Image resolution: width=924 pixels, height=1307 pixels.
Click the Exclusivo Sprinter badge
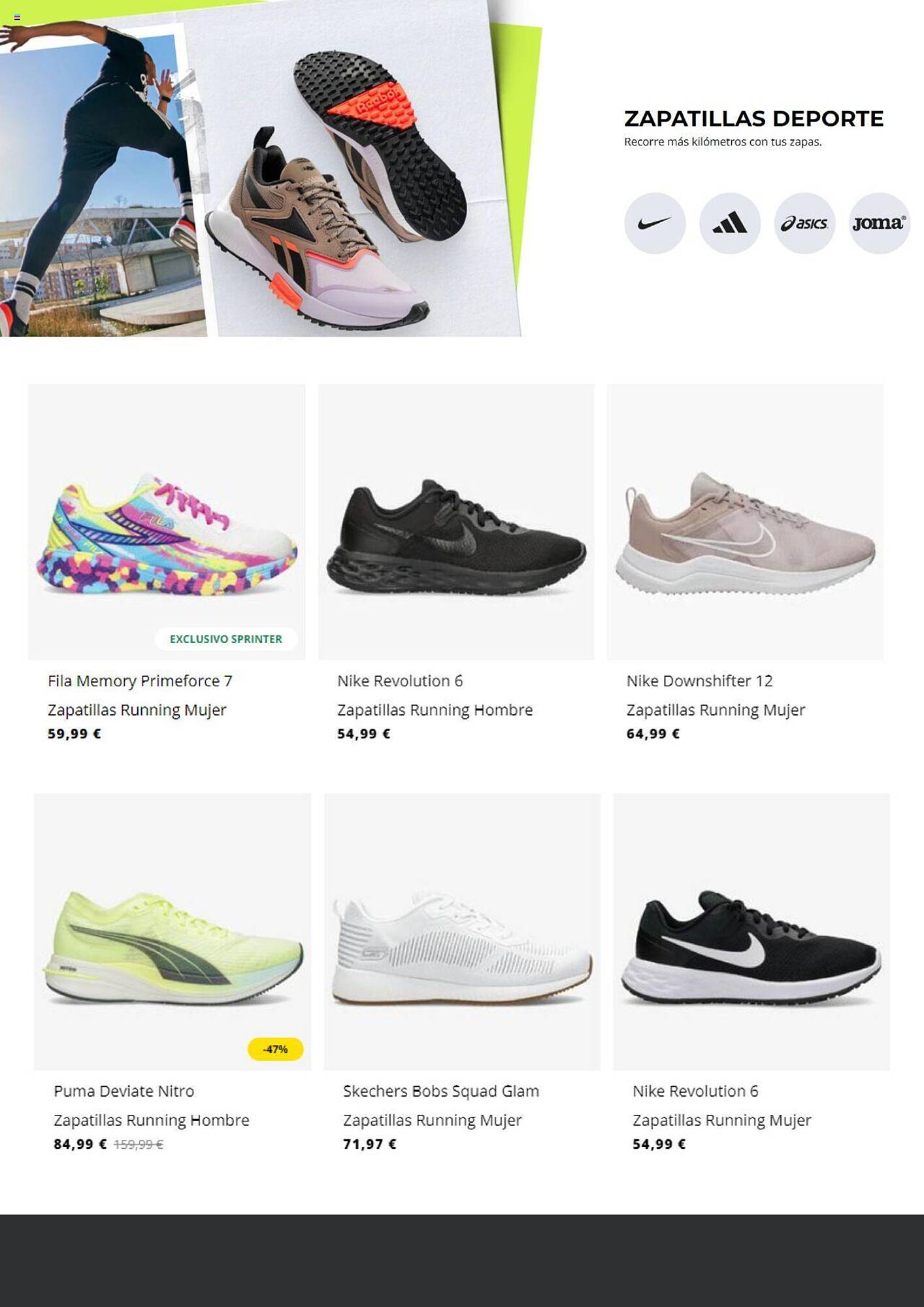pos(226,639)
